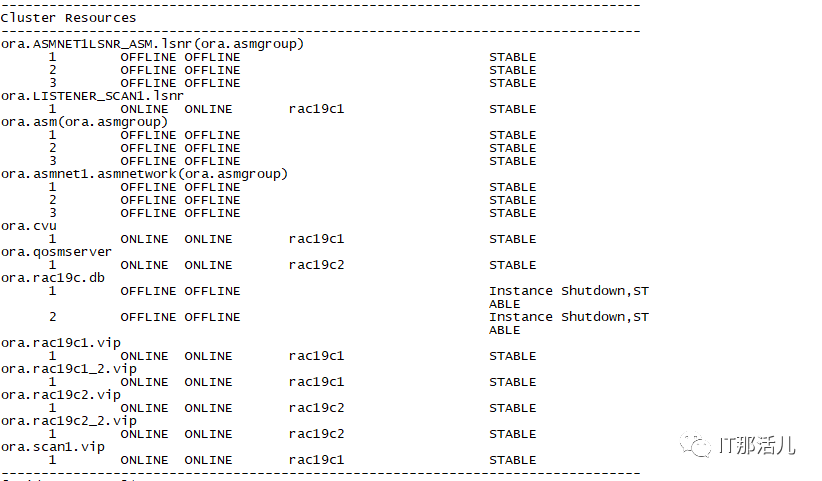This screenshot has height=481, width=822.
Task: Click rac19c1 server on the LISTENER_SCAN1 row
Action: [316, 109]
